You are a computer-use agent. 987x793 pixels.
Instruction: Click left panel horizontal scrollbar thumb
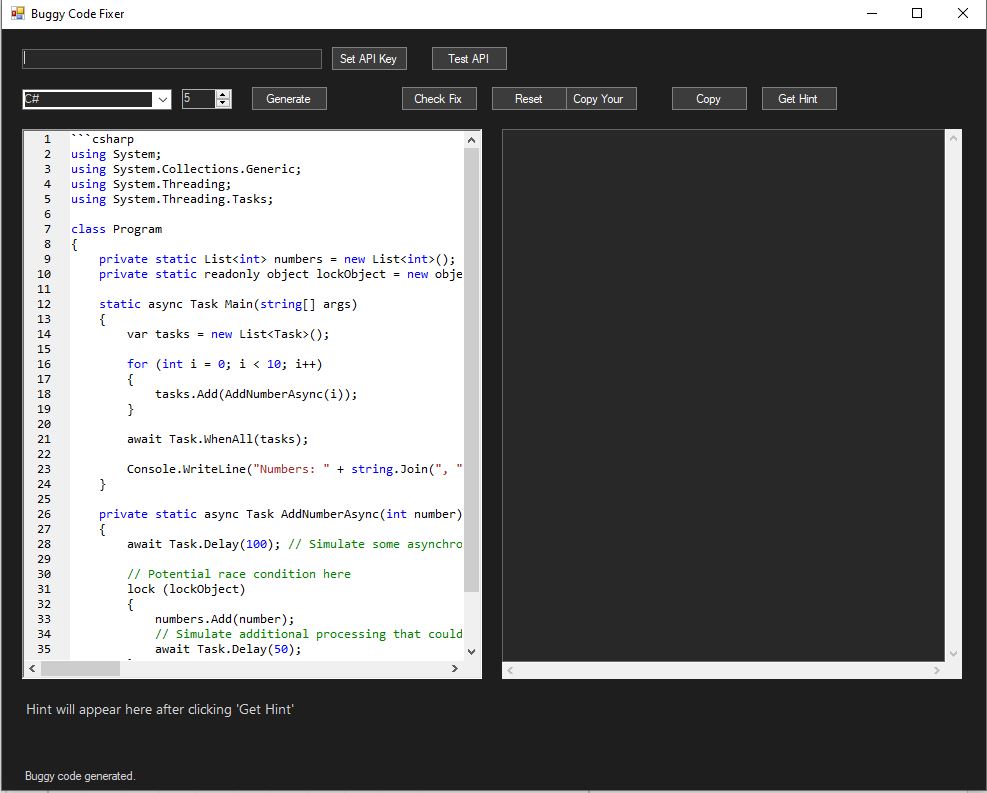81,668
